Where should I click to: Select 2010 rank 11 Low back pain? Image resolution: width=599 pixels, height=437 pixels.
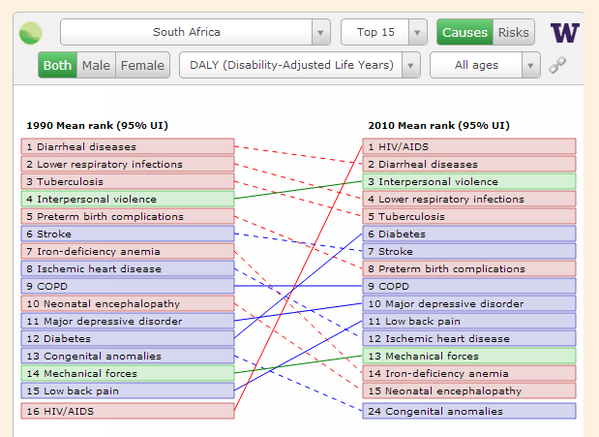[x=469, y=321]
